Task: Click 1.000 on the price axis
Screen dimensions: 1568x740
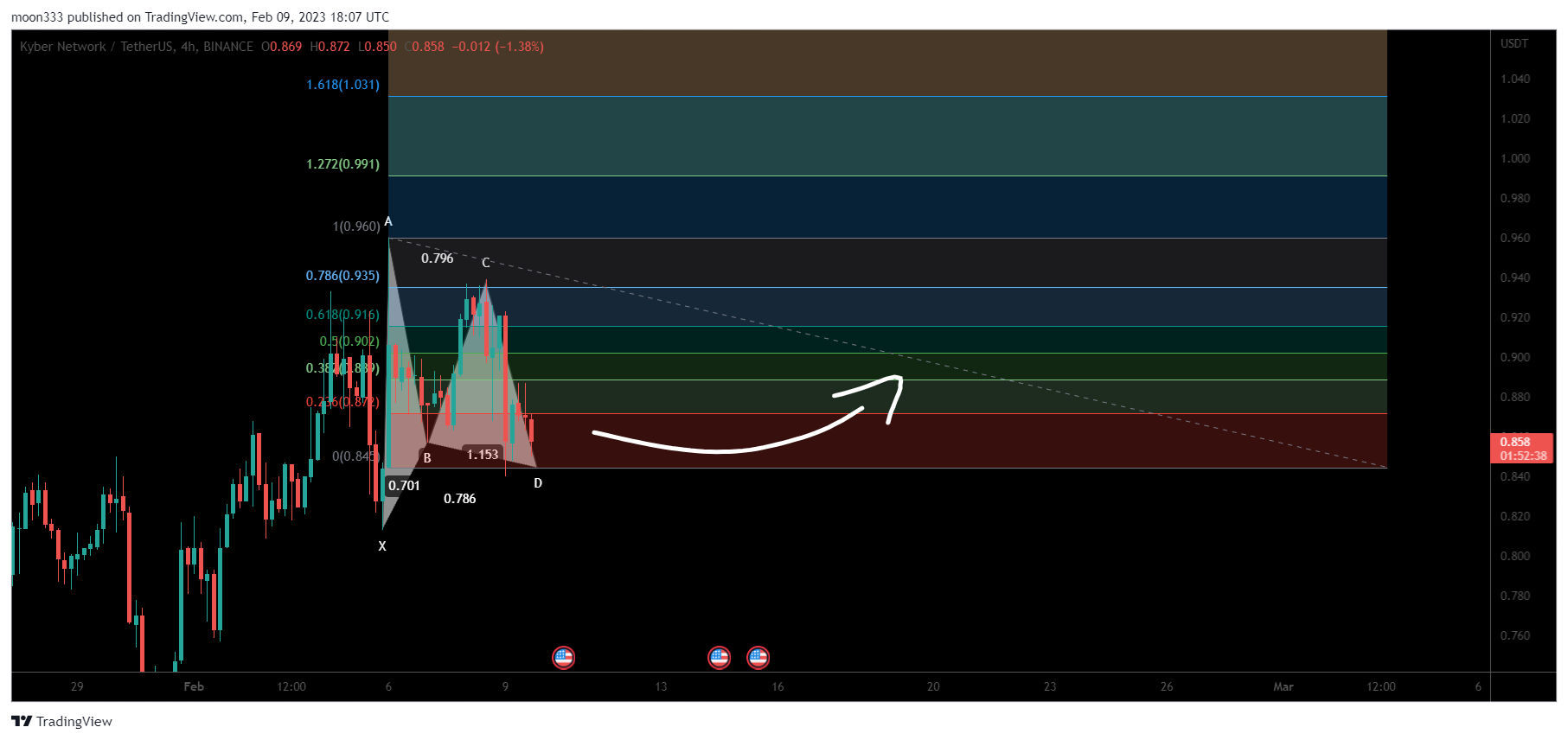Action: [x=1515, y=158]
